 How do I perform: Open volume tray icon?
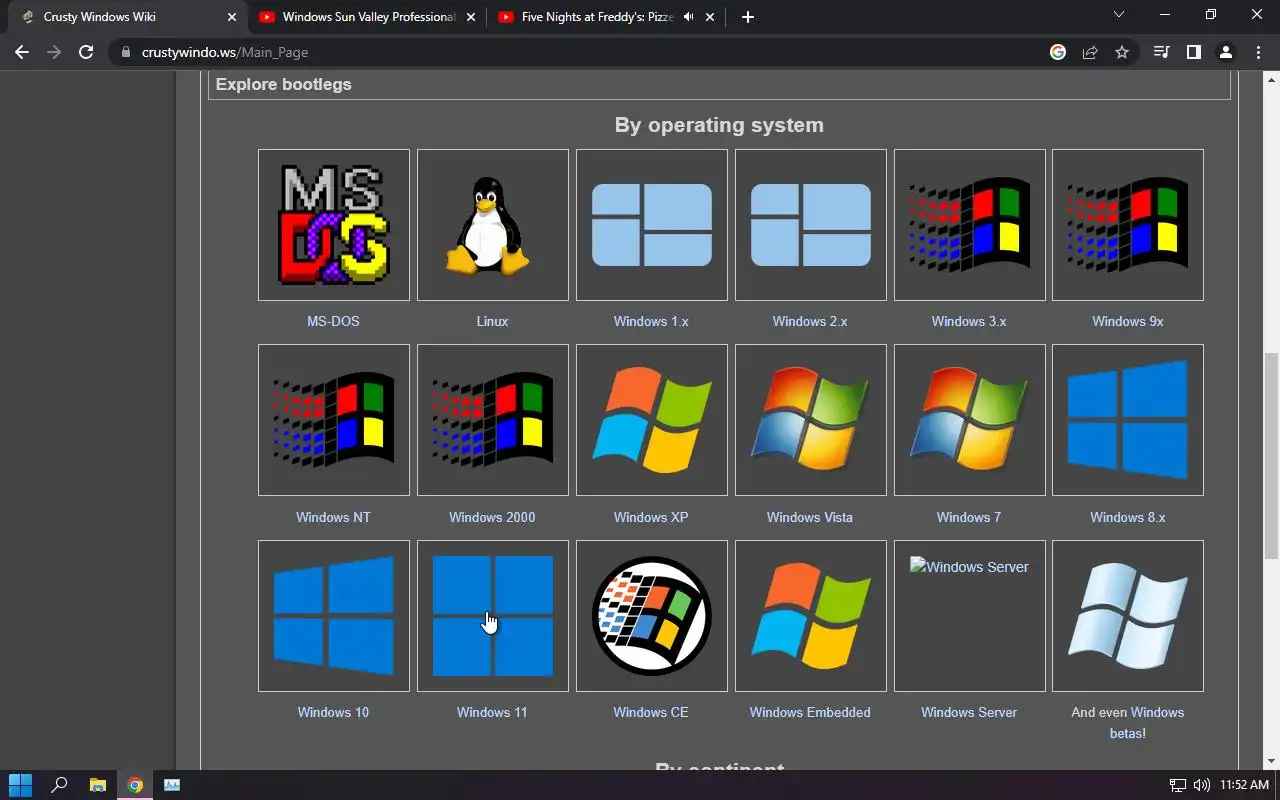pos(1201,786)
